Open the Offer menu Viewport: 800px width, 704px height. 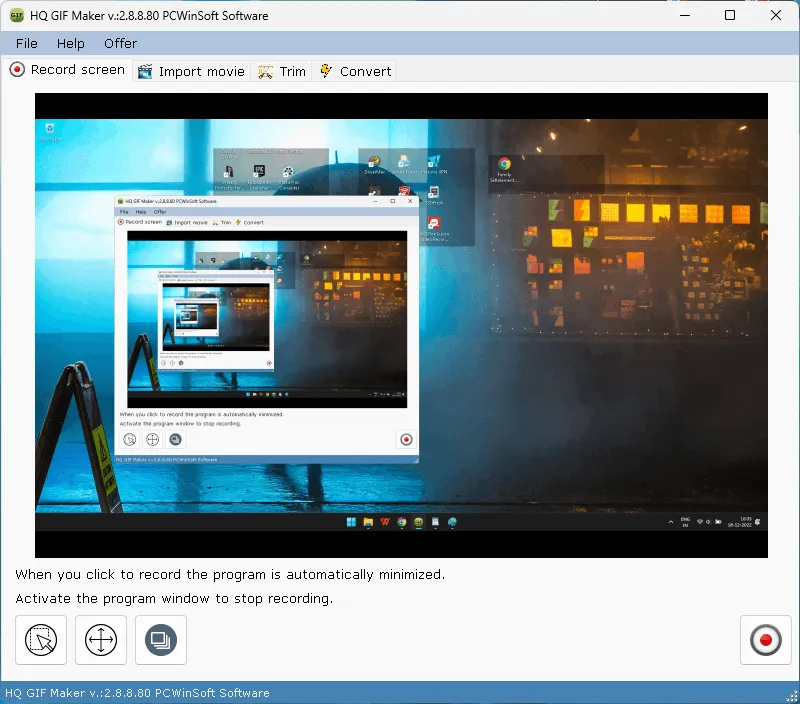point(120,43)
